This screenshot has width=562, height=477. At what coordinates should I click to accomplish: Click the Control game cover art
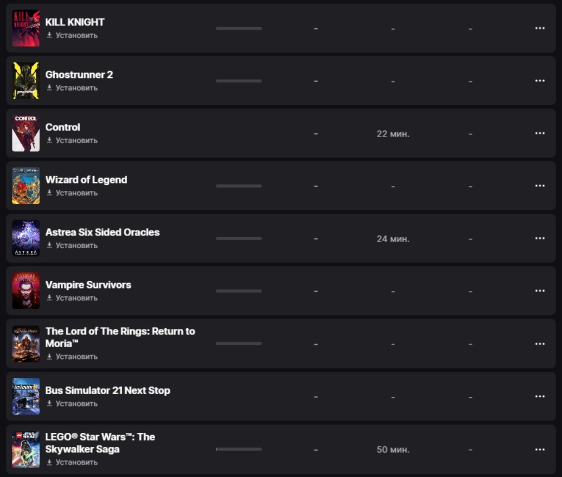click(x=26, y=133)
